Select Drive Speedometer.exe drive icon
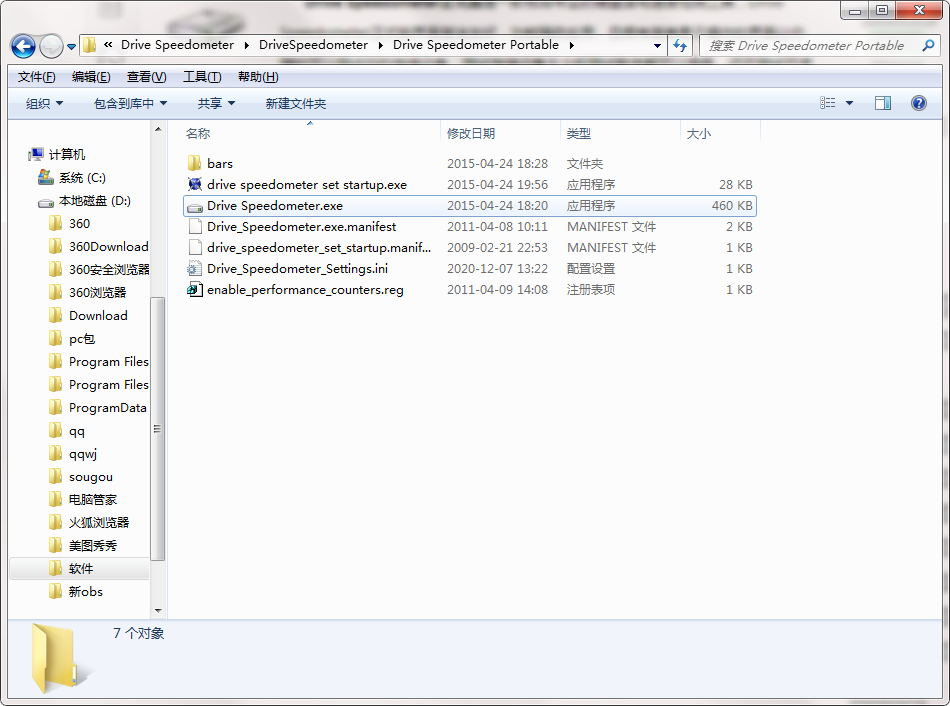950x706 pixels. pos(194,206)
